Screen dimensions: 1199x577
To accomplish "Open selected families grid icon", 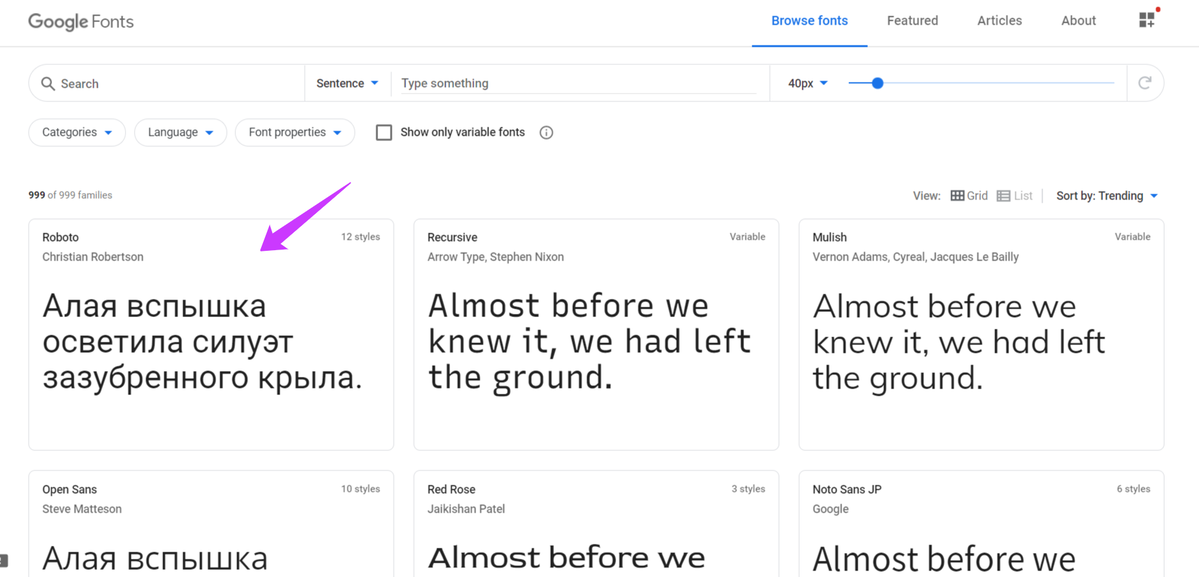I will (1147, 21).
